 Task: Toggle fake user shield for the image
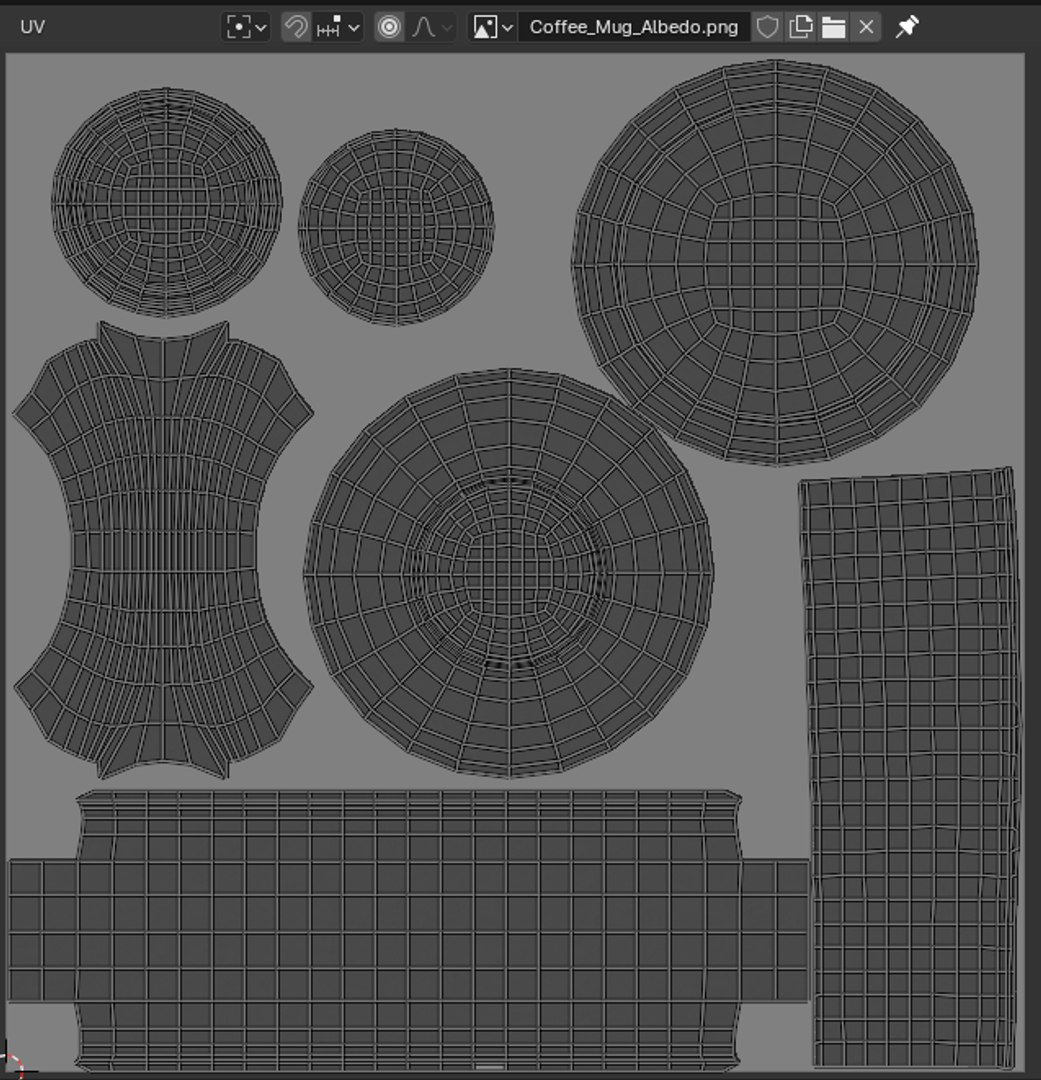767,28
